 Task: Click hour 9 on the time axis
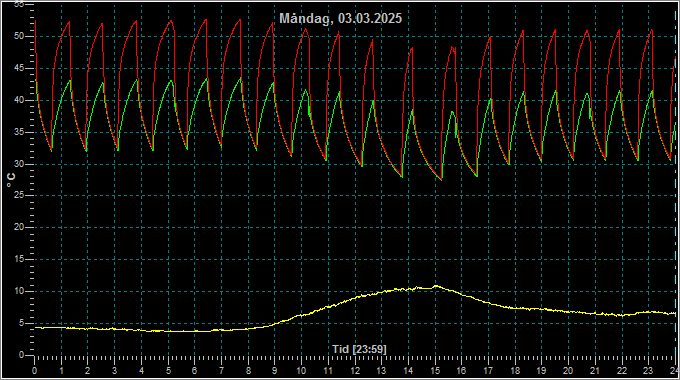274,371
